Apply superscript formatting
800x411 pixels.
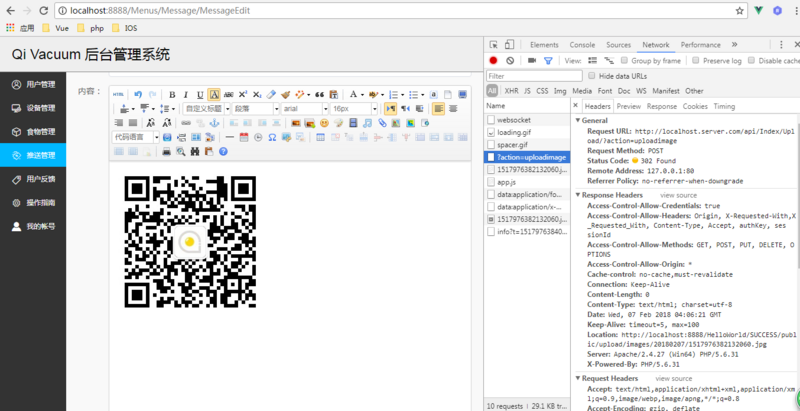tap(242, 94)
